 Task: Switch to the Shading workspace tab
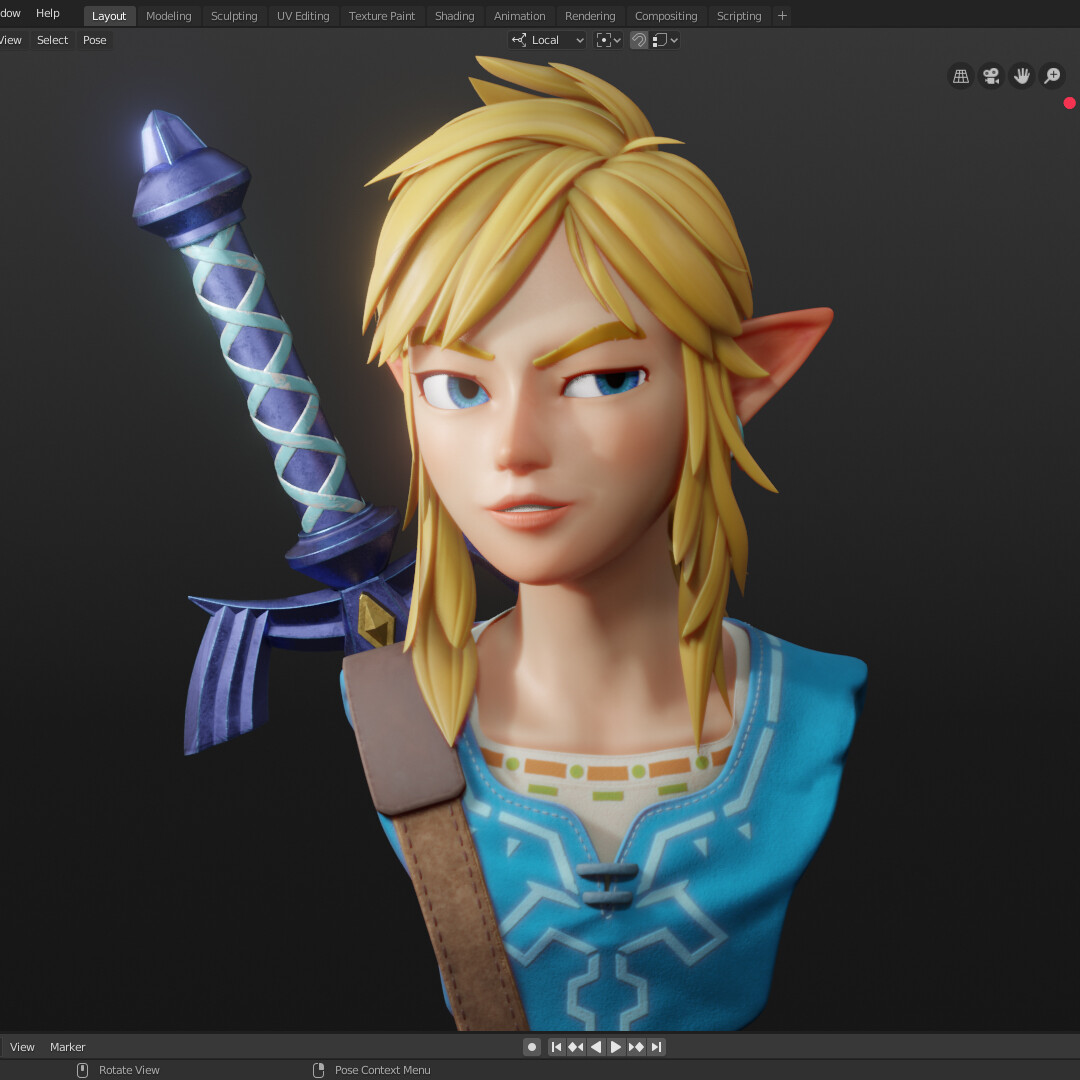tap(455, 16)
